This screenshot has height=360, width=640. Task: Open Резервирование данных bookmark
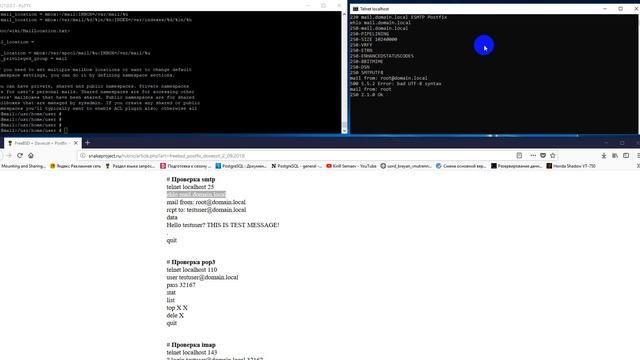click(x=516, y=166)
